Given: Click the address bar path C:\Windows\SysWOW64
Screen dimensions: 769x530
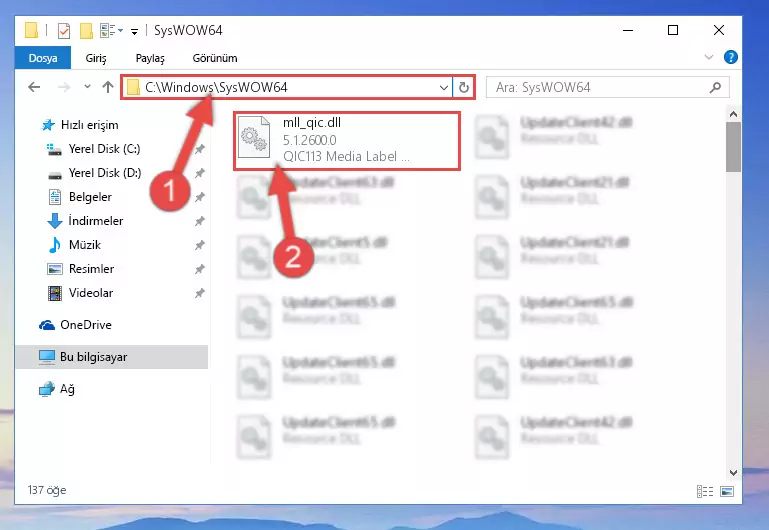Looking at the screenshot, I should point(216,87).
